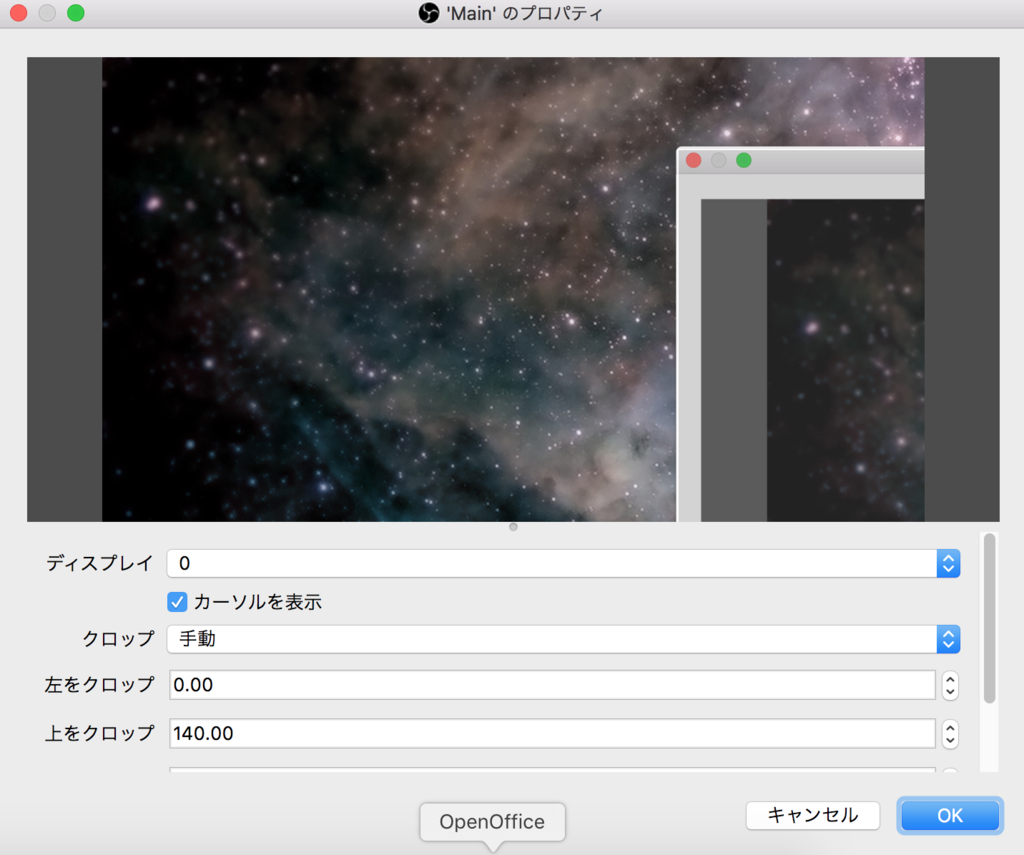Image resolution: width=1024 pixels, height=855 pixels.
Task: Click the 上をクロップ value field
Action: click(552, 734)
